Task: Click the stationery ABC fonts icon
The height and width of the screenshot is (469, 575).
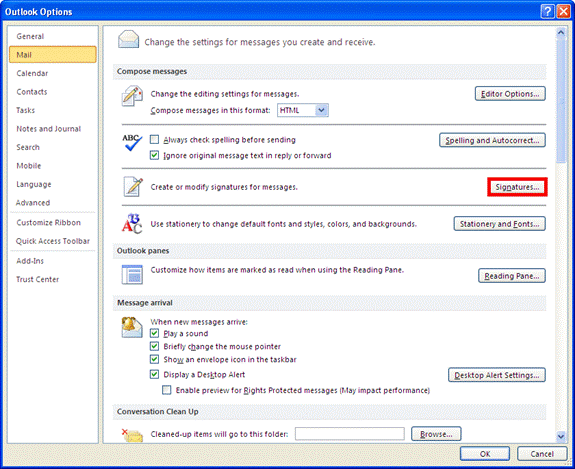Action: [132, 224]
